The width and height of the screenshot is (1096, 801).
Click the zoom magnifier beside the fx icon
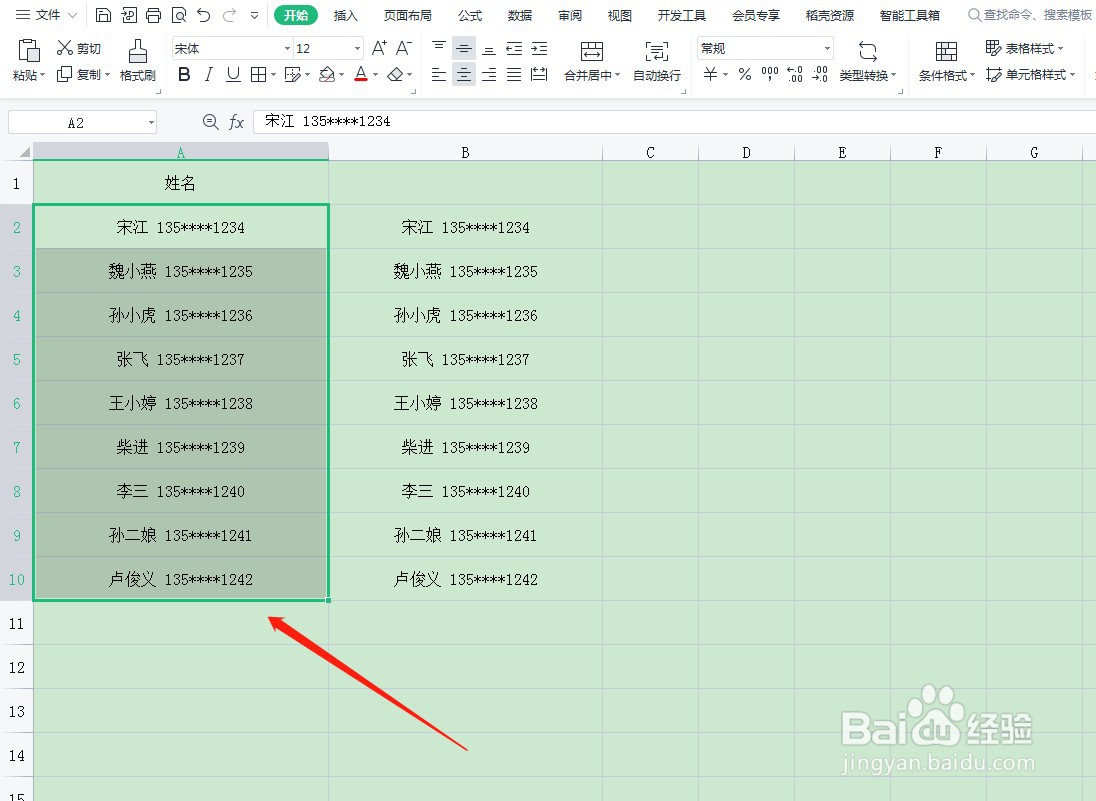[210, 122]
